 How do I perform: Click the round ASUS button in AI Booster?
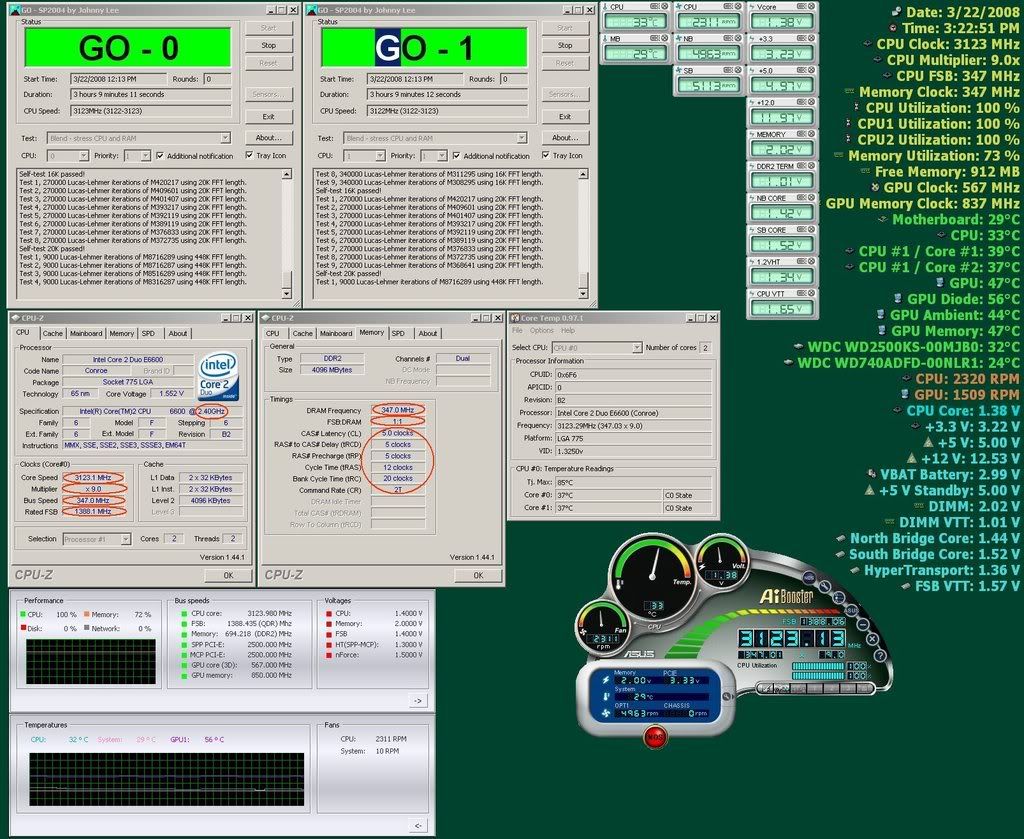(x=852, y=610)
